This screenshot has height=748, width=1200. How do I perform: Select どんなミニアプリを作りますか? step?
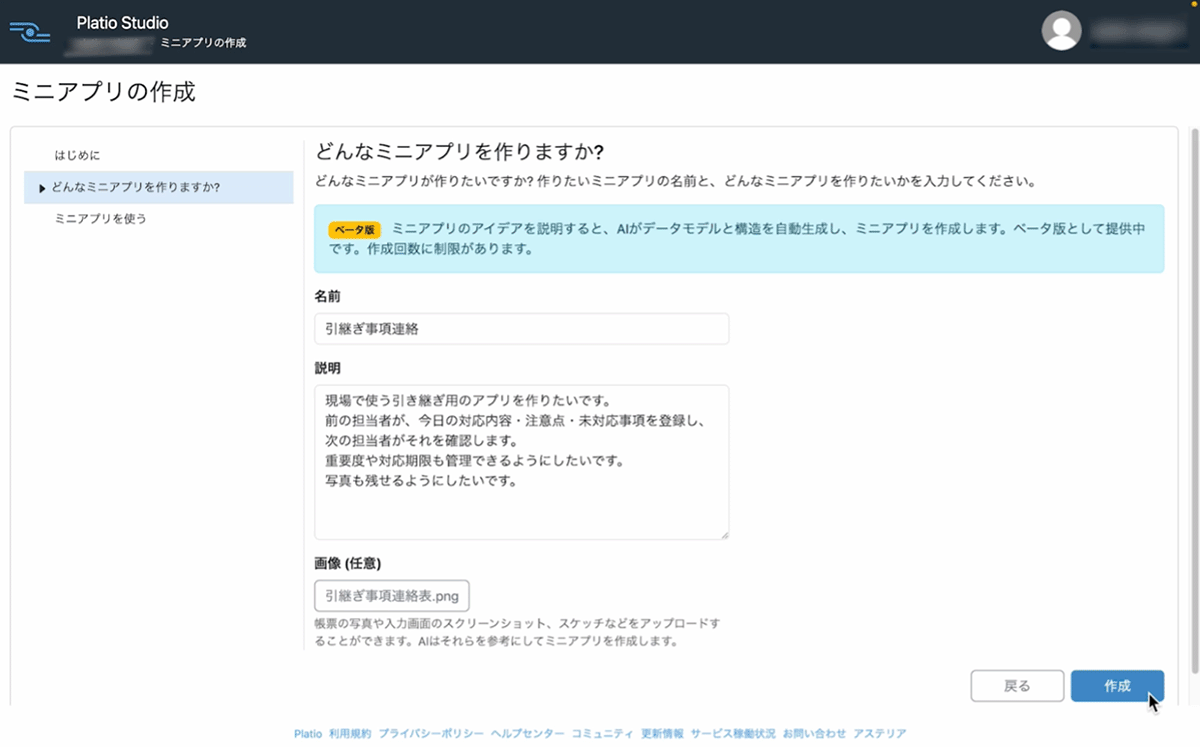click(x=135, y=187)
